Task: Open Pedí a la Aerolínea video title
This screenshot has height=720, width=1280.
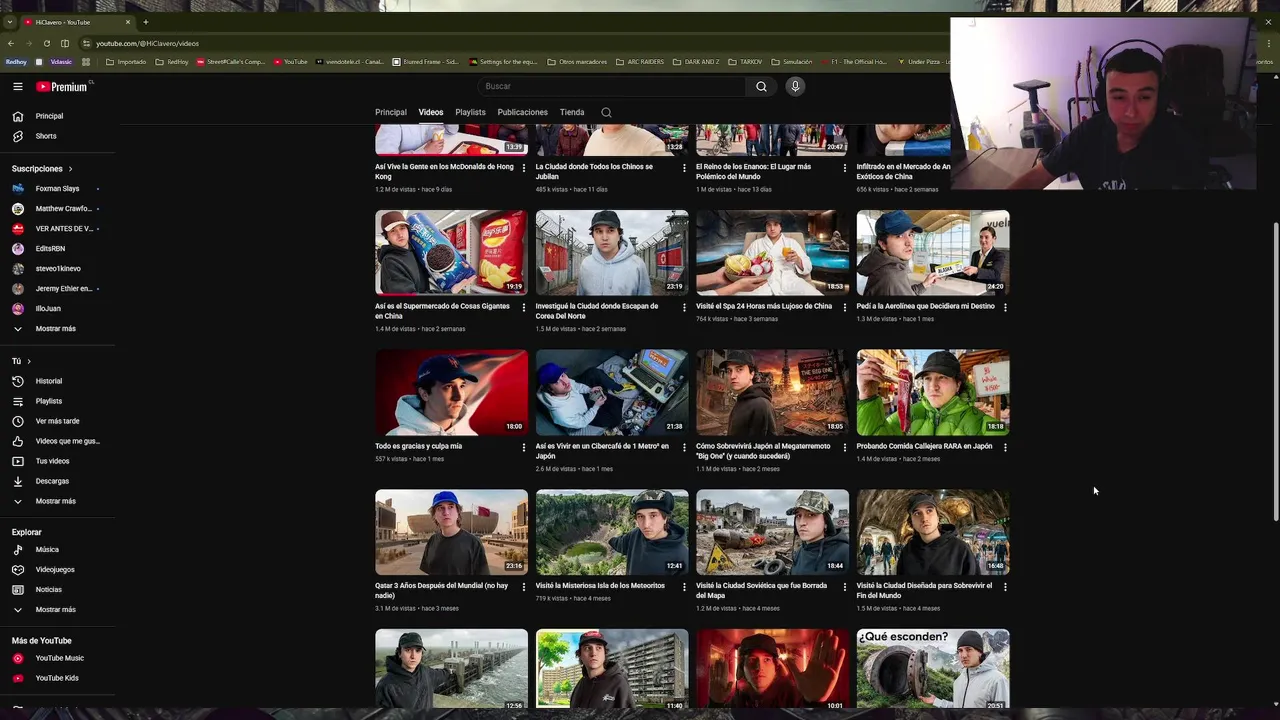Action: point(925,306)
